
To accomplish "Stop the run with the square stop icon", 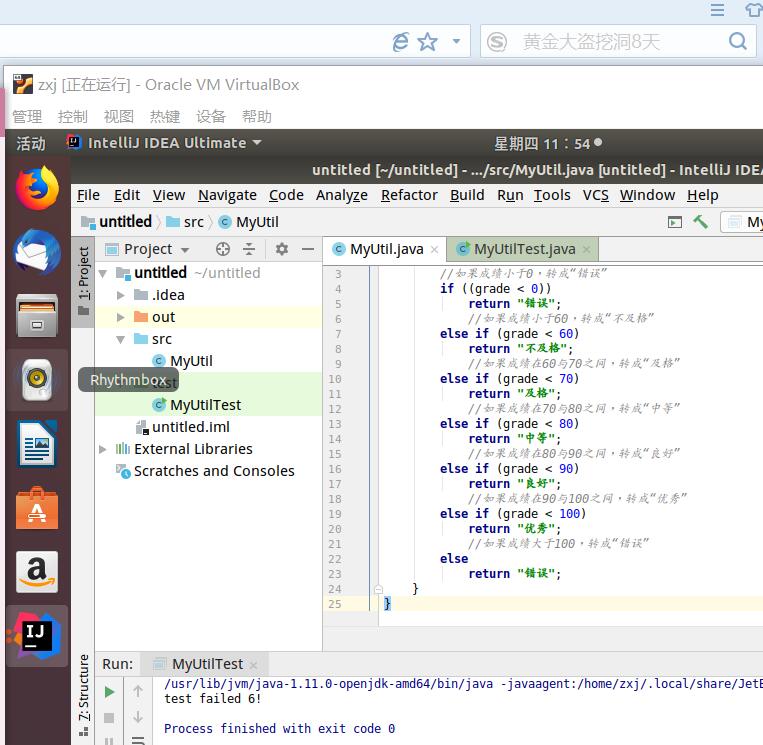I will (x=109, y=718).
